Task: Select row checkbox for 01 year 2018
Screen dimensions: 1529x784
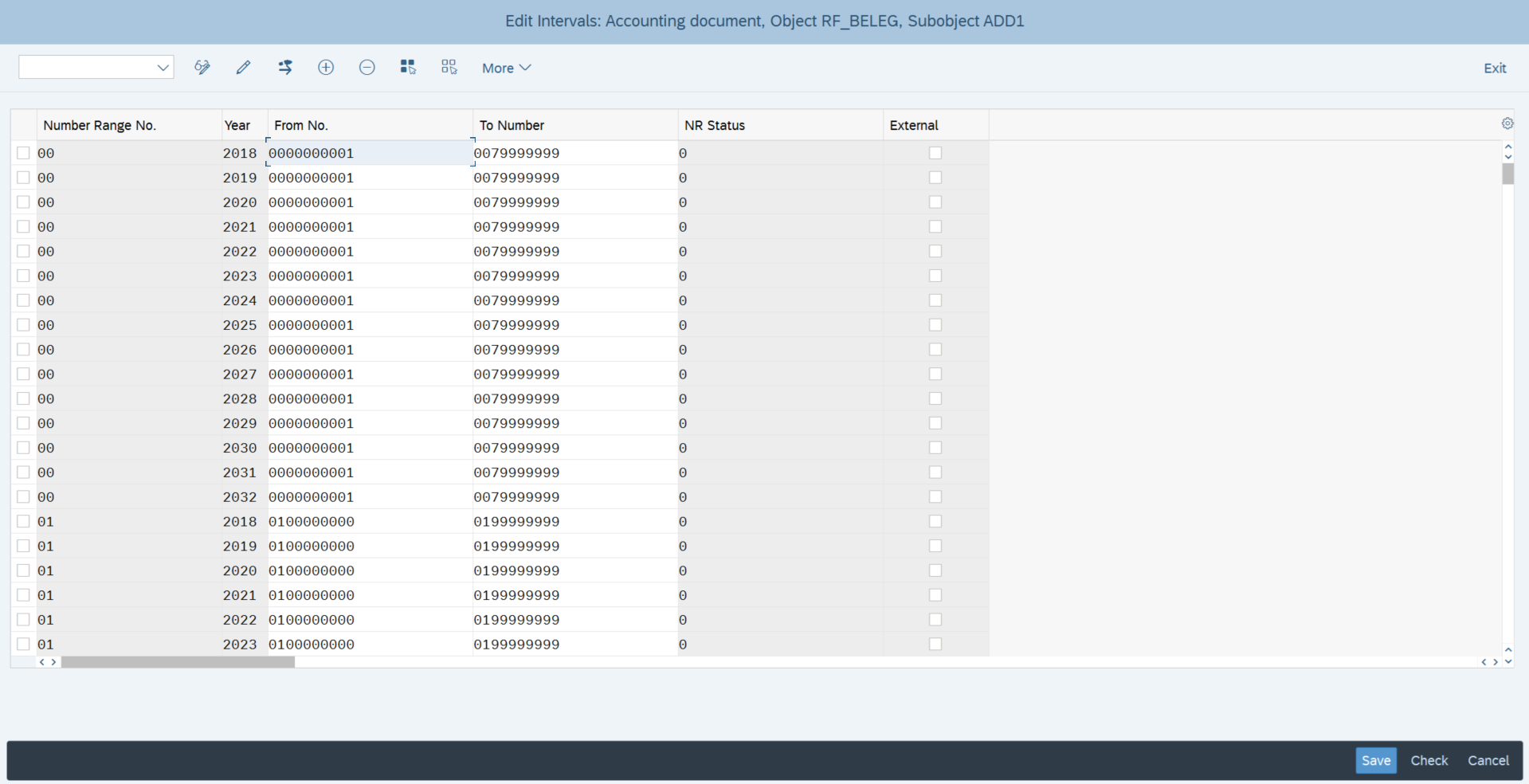Action: coord(23,521)
